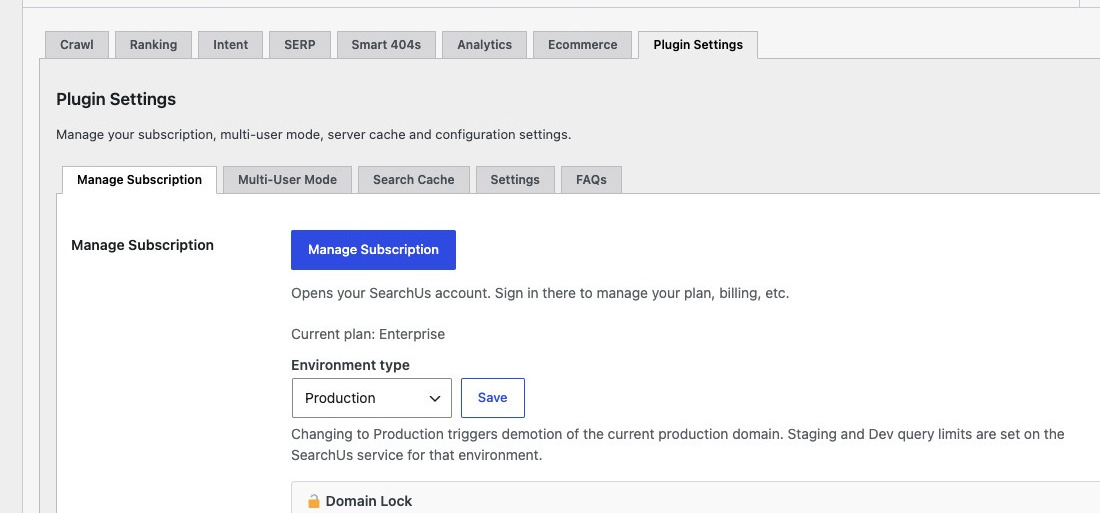This screenshot has width=1100, height=513.
Task: Open the Manage Subscription sub-tab
Action: tap(140, 180)
